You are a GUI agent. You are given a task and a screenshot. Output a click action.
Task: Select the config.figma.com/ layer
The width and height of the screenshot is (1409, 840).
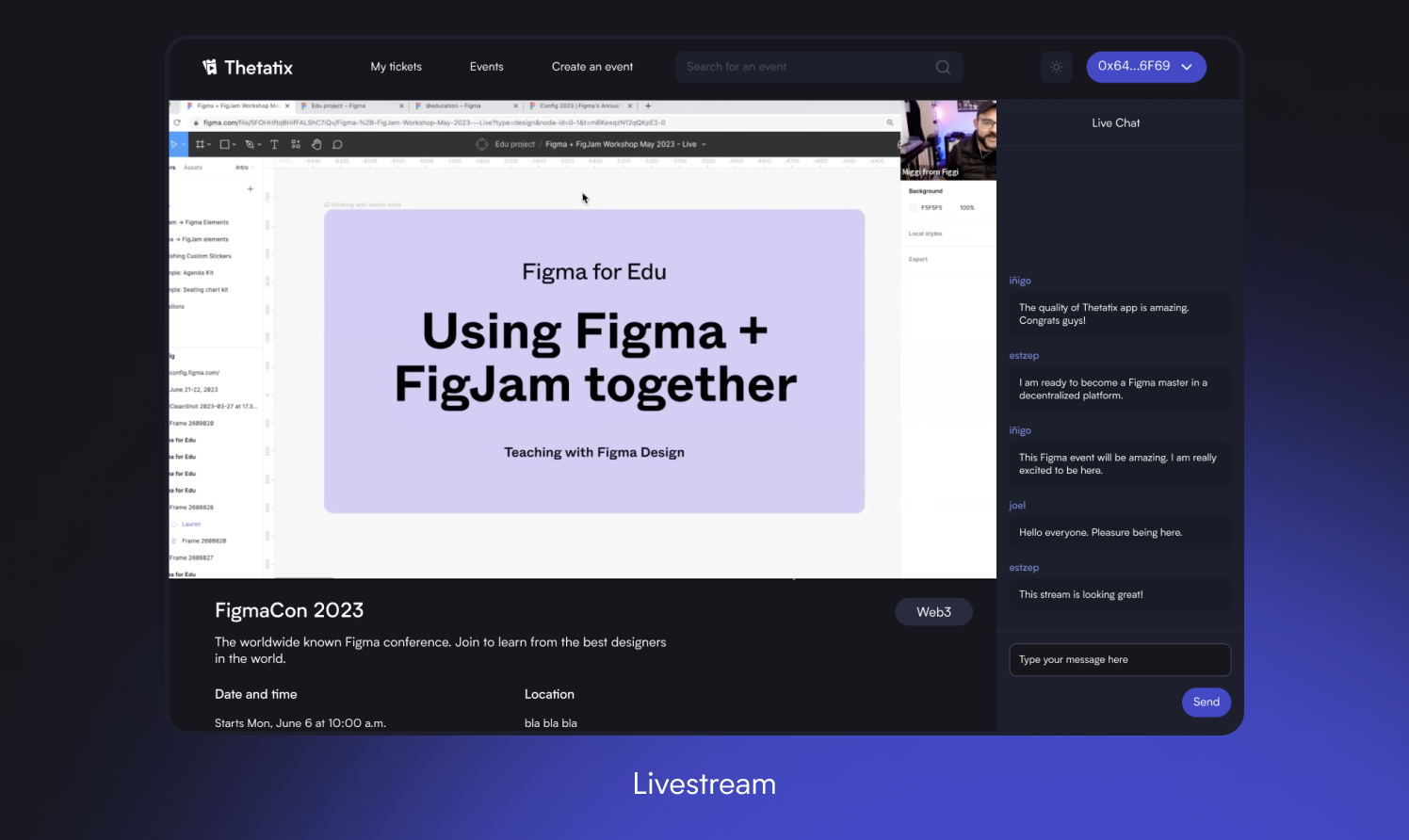click(x=195, y=373)
